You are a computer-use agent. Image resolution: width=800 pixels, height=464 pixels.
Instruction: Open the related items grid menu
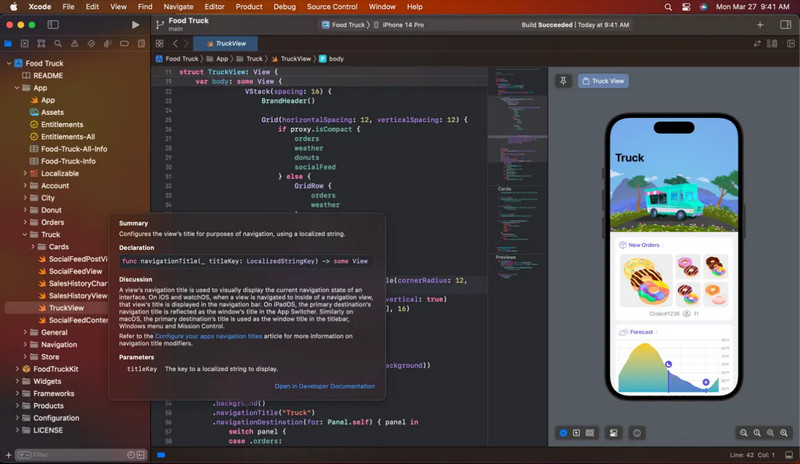coord(160,44)
